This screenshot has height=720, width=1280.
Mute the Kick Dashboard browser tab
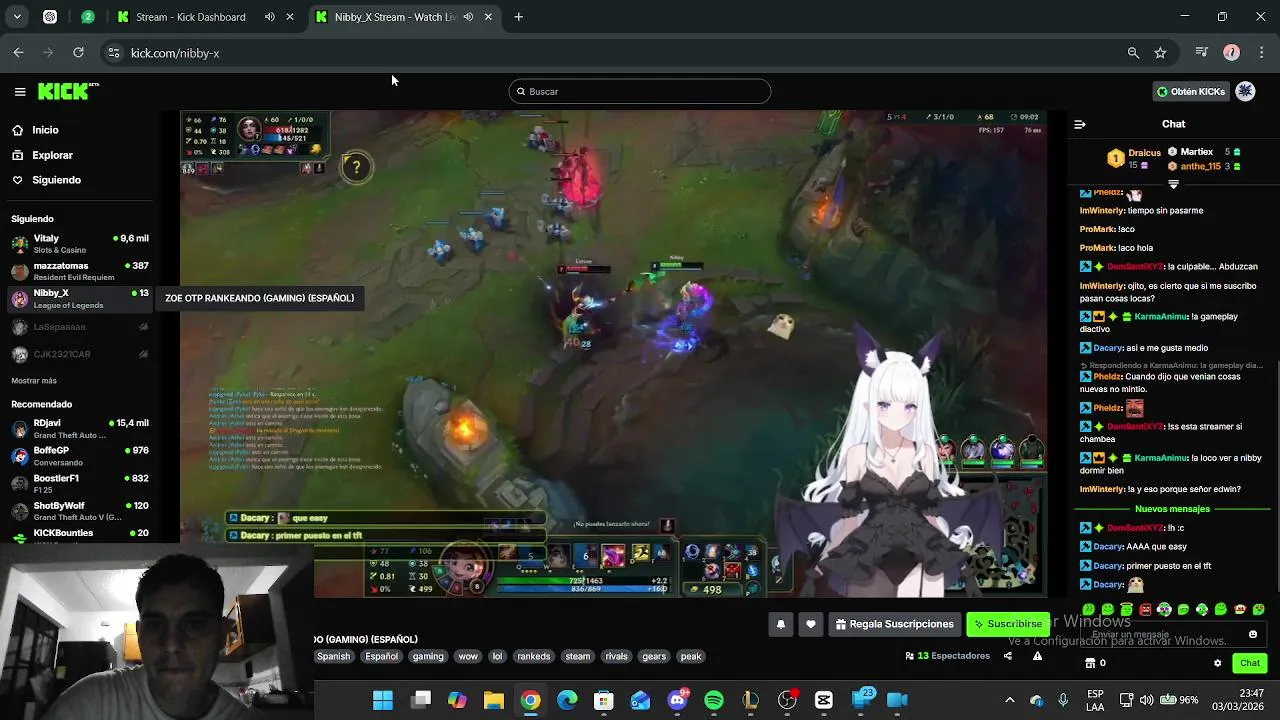click(x=270, y=17)
